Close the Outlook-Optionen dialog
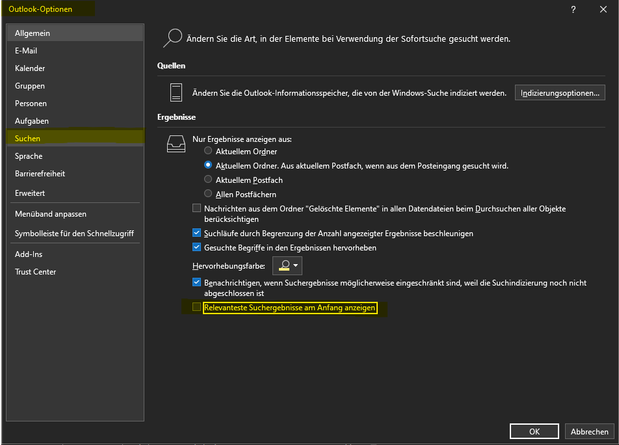This screenshot has height=445, width=619. click(603, 9)
